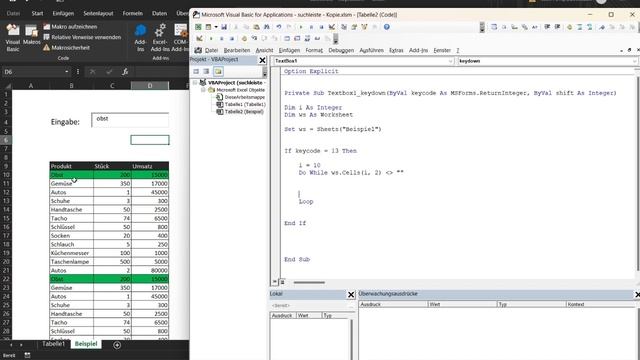
Task: Open the Add-Ins store button in Excel
Action: click(x=140, y=38)
